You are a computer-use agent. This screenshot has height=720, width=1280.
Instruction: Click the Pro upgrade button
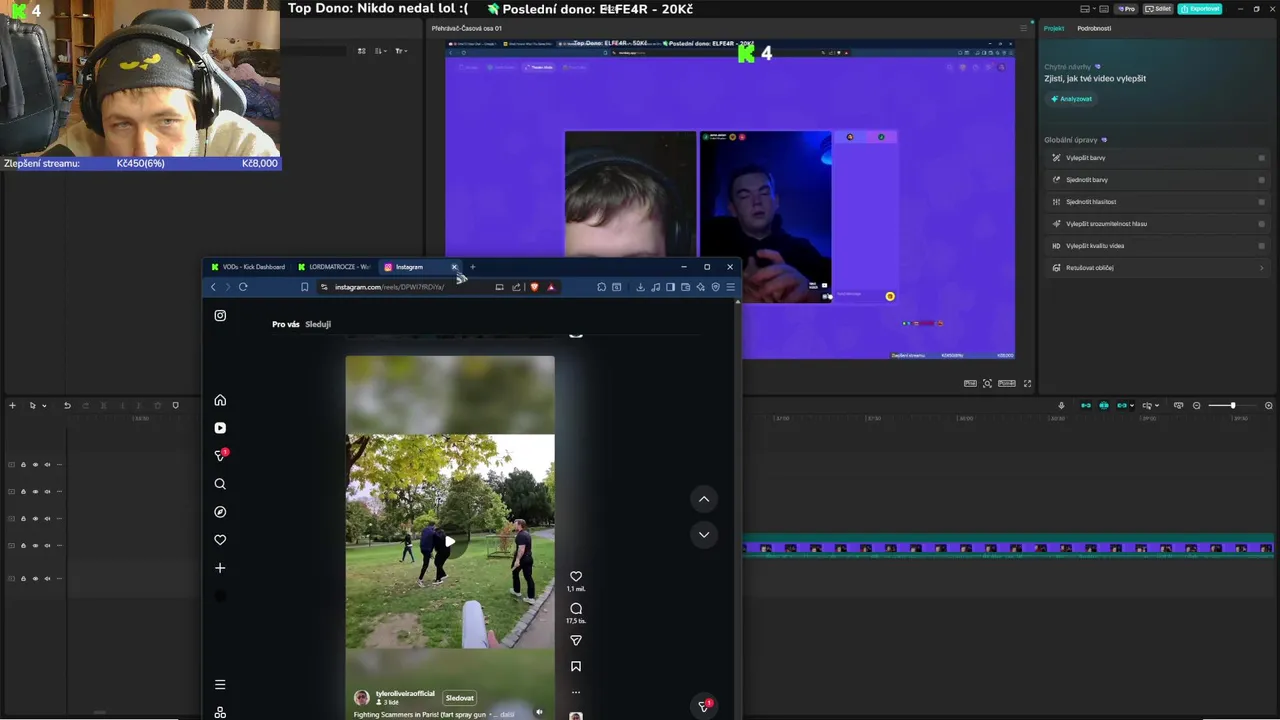tap(1127, 9)
